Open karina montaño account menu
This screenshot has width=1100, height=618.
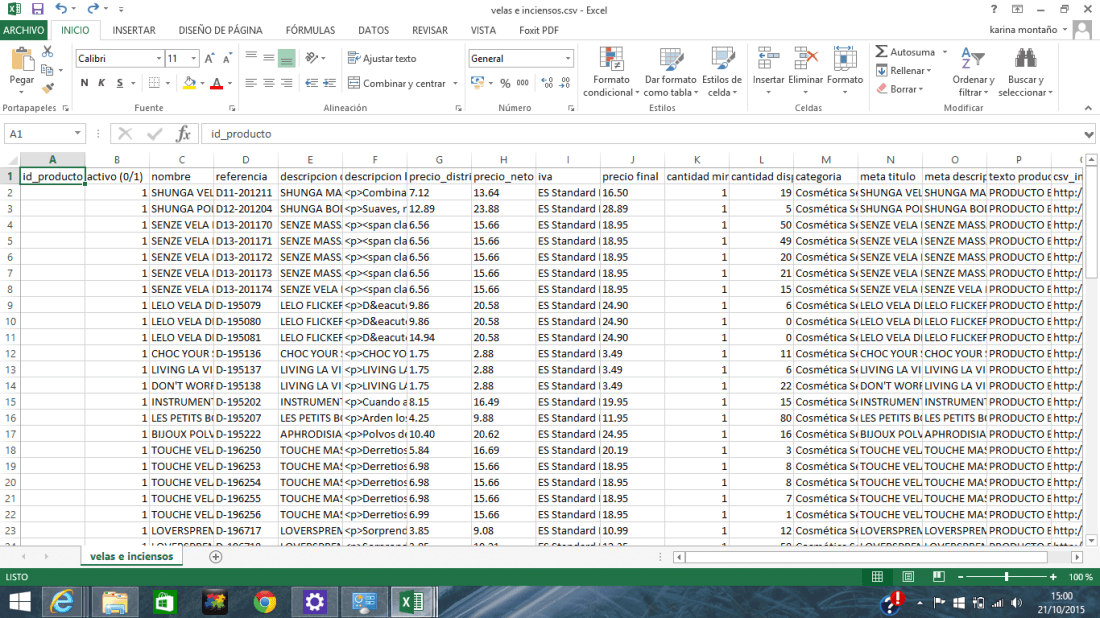click(x=1028, y=30)
